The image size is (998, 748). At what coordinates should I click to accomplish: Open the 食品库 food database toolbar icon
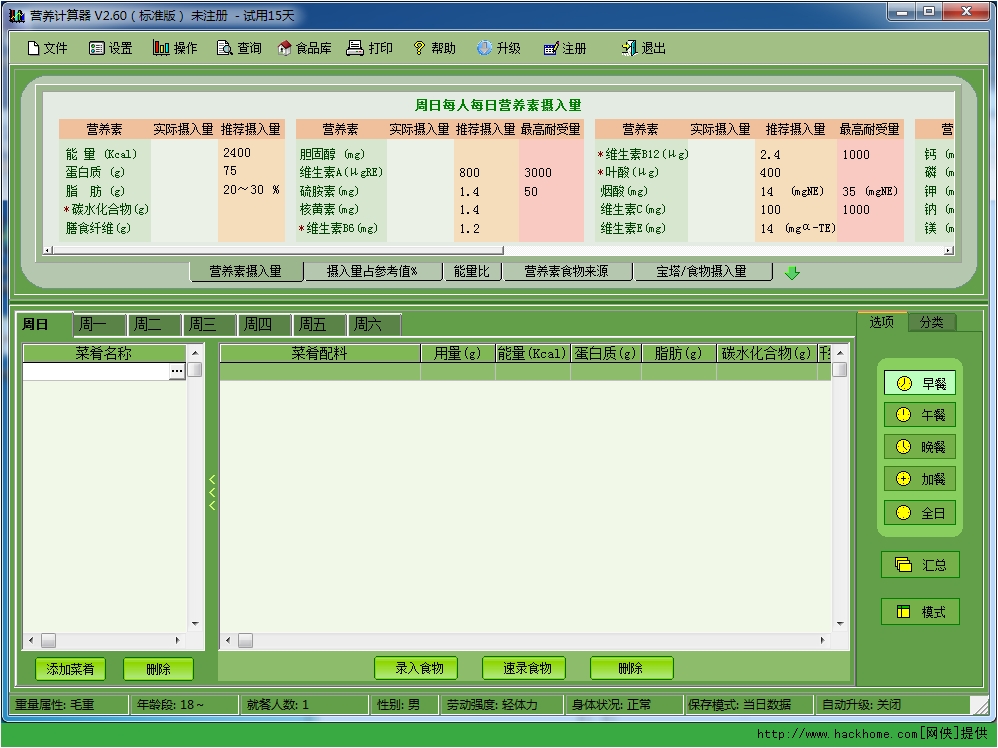click(305, 47)
